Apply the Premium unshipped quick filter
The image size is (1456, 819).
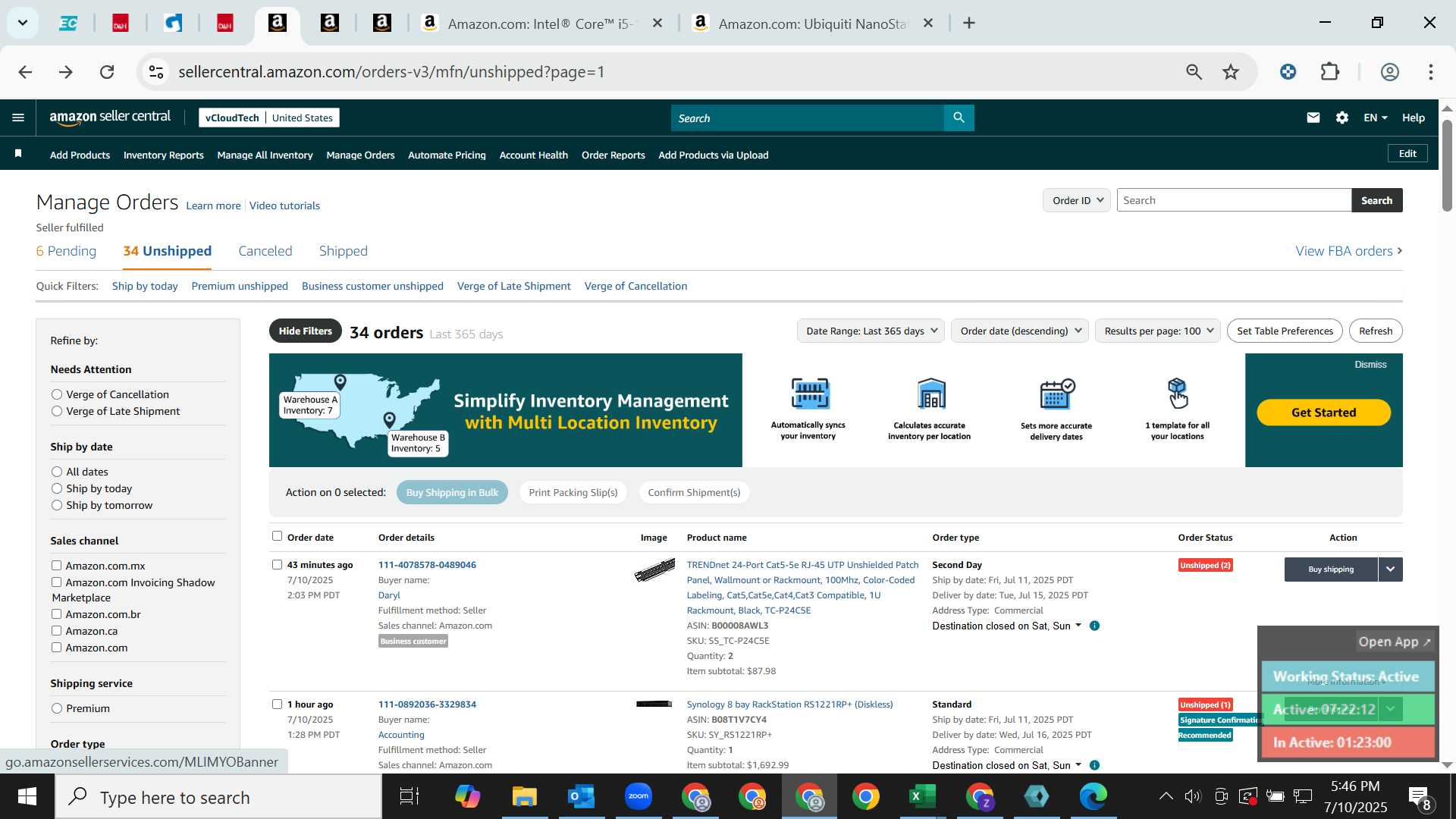pos(240,286)
